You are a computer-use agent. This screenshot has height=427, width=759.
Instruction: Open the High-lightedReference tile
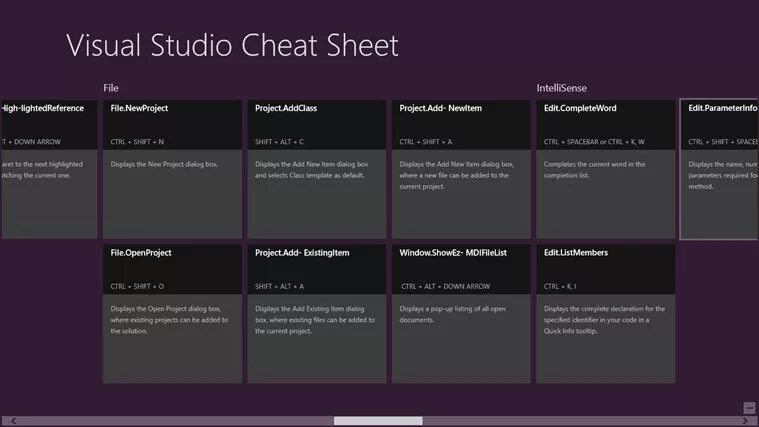pos(49,169)
